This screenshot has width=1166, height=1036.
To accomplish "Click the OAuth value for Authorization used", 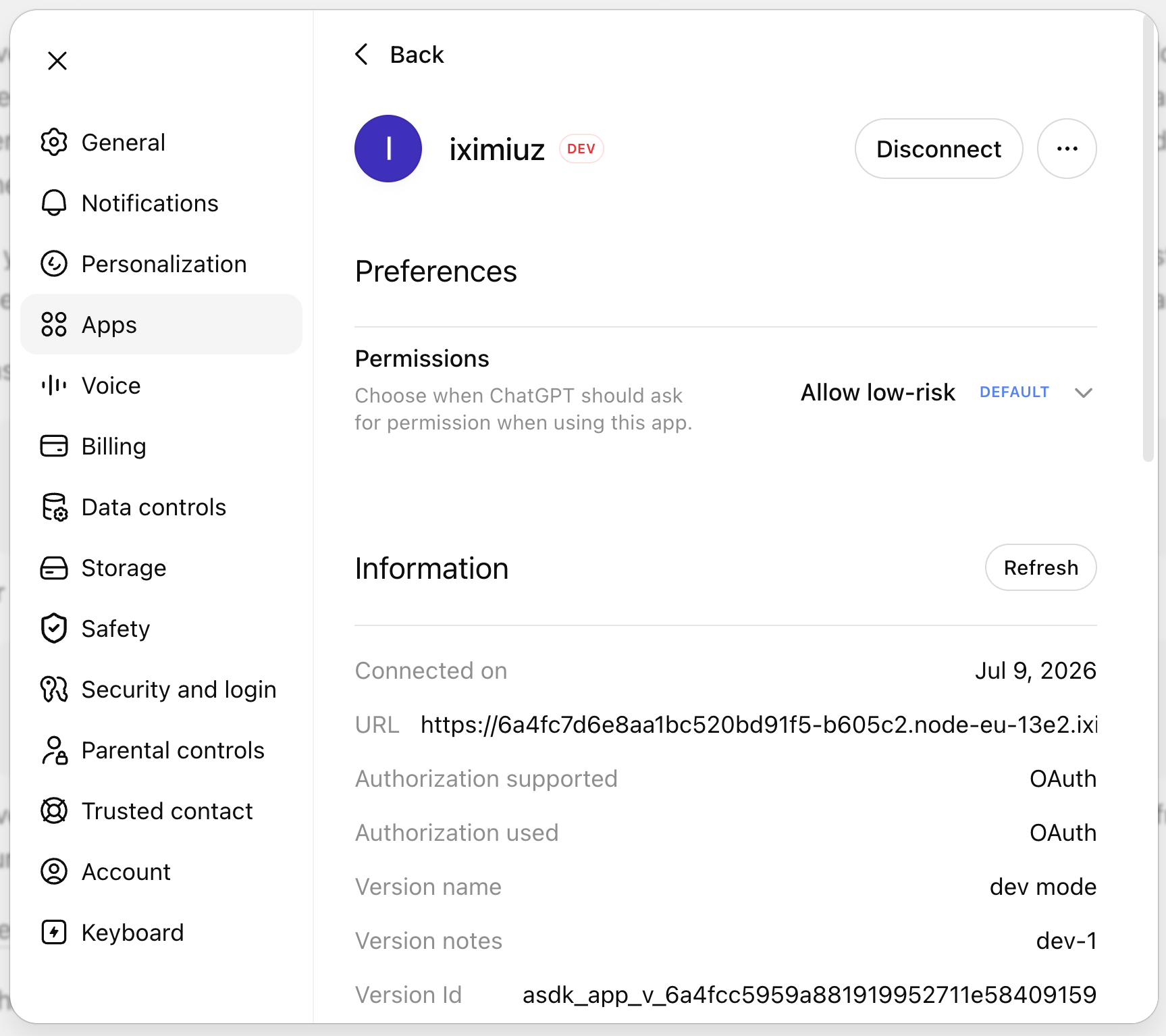I will [1063, 833].
